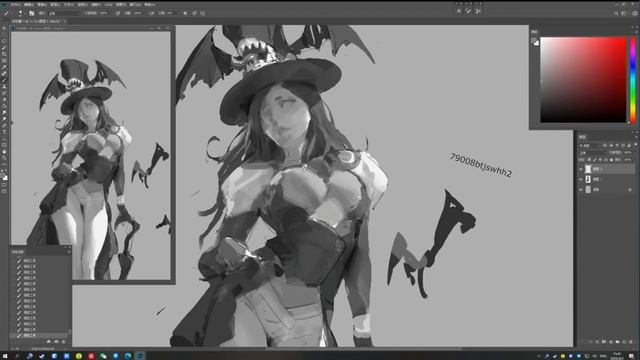Open the Help menu
640x360 pixels.
[x=150, y=4]
